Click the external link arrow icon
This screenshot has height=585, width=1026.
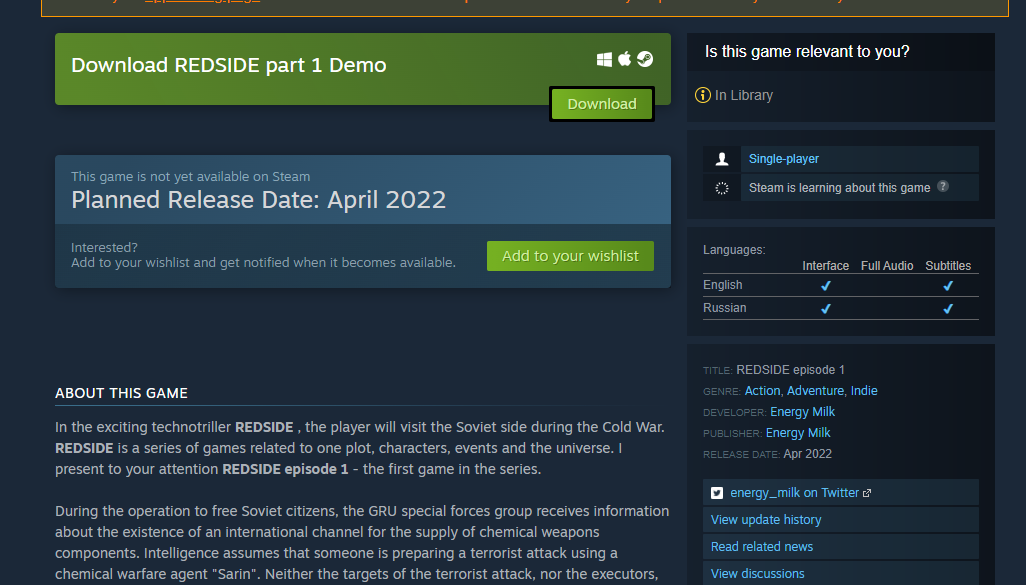pos(867,493)
